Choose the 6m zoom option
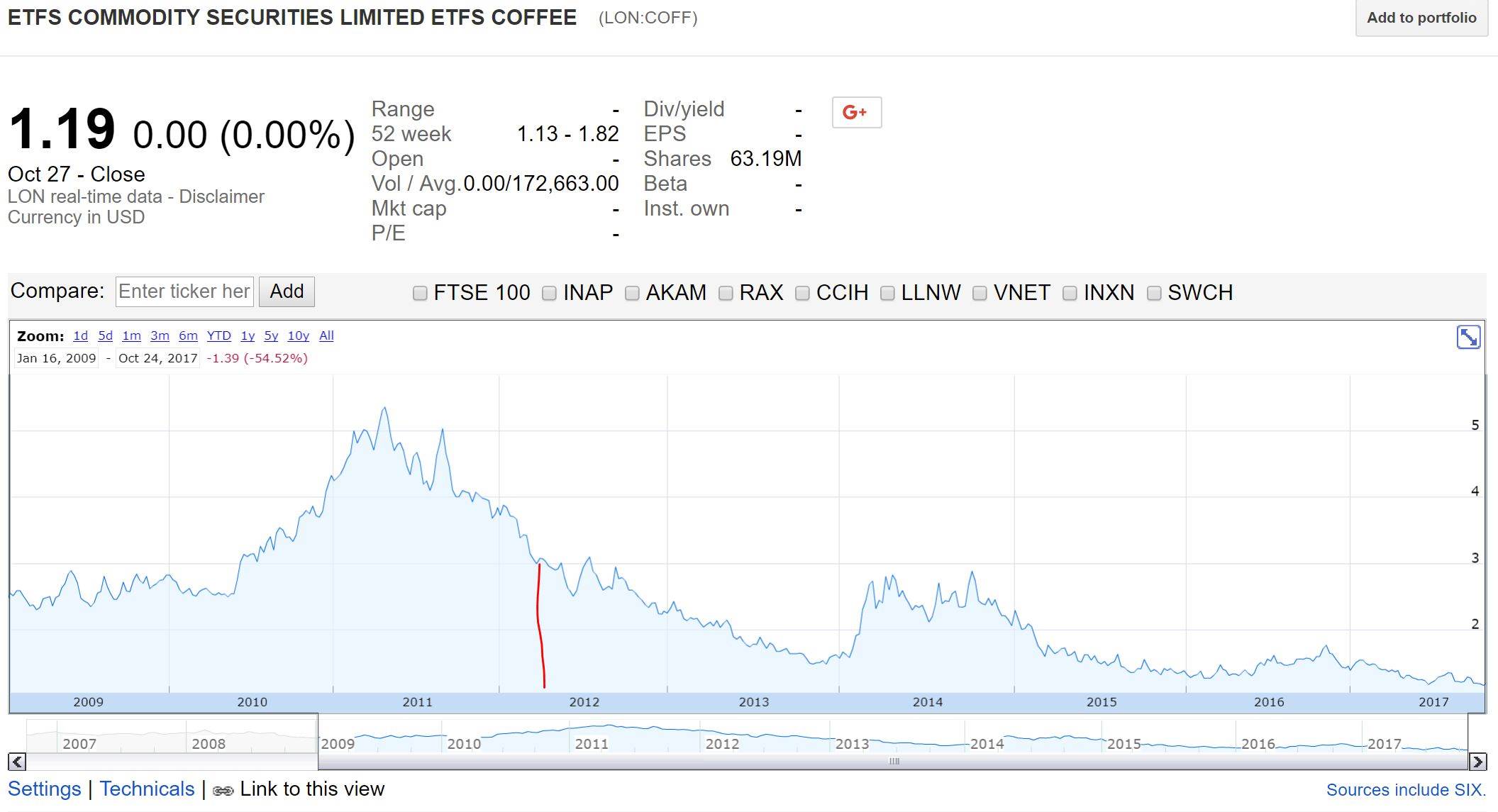 [x=188, y=335]
